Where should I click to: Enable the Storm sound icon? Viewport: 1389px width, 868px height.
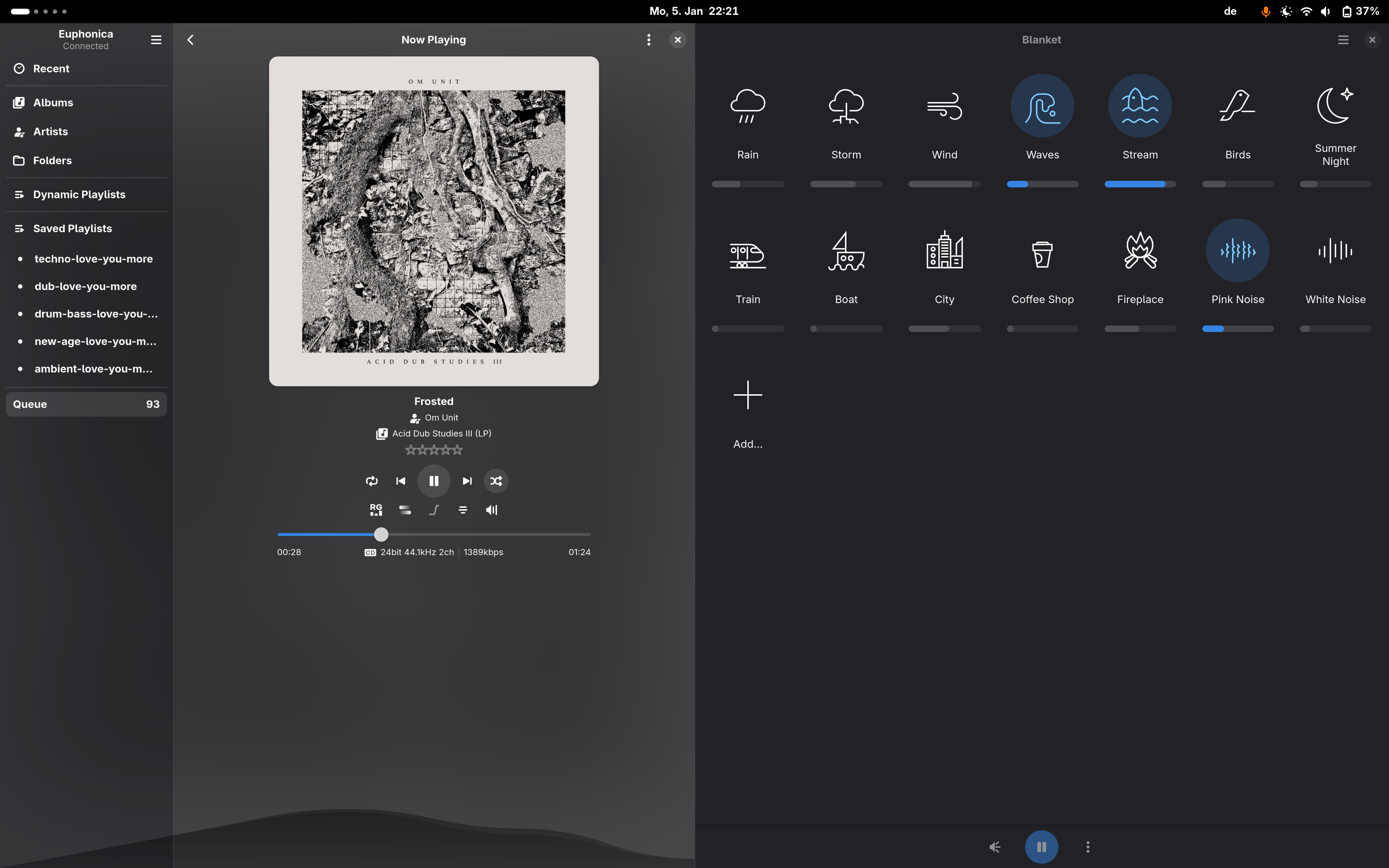[846, 106]
